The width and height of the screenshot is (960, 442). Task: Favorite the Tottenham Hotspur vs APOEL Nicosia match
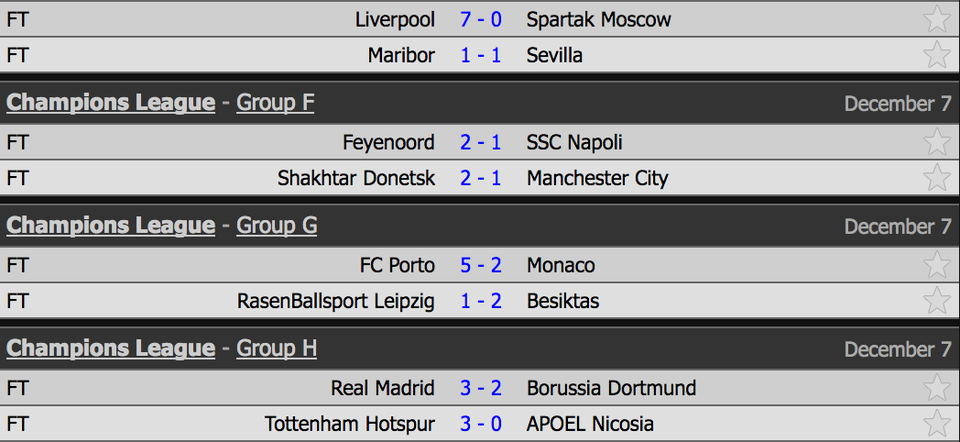coord(937,424)
